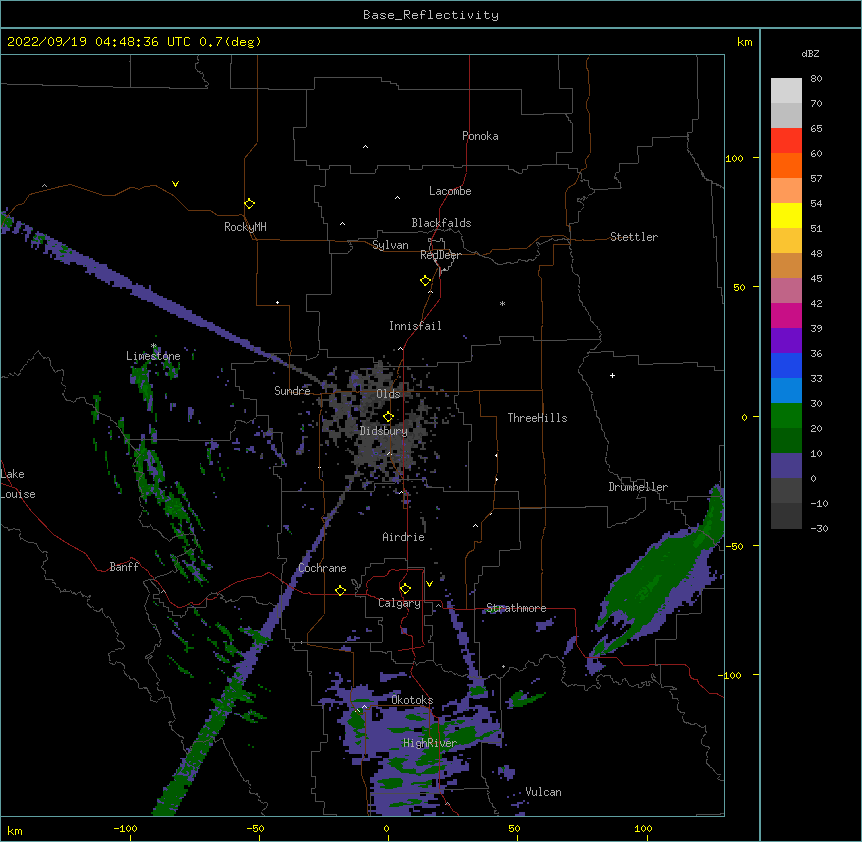The image size is (862, 842).
Task: Select the Limestone map label
Action: (x=153, y=356)
